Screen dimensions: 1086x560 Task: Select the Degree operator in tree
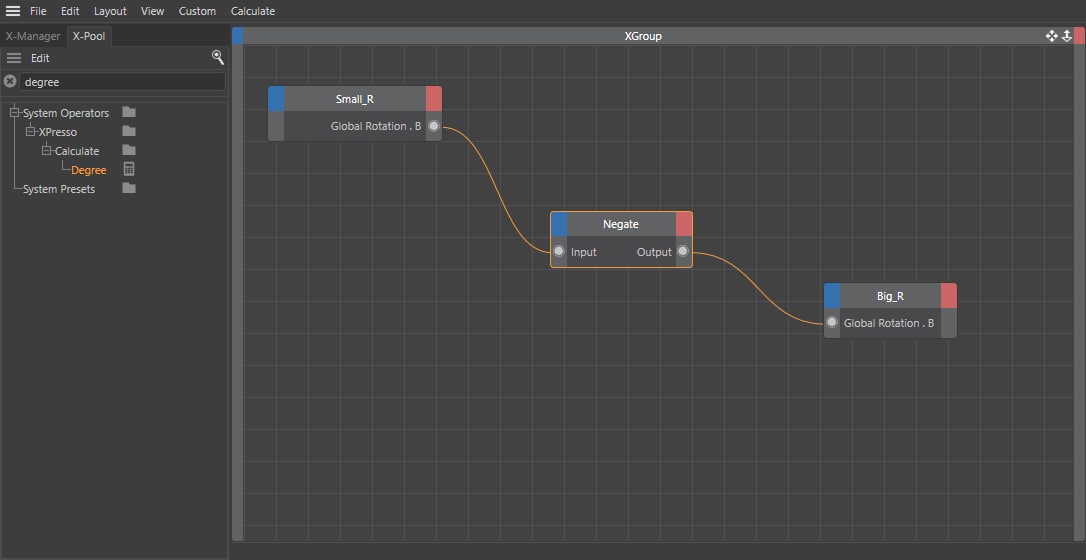point(89,170)
